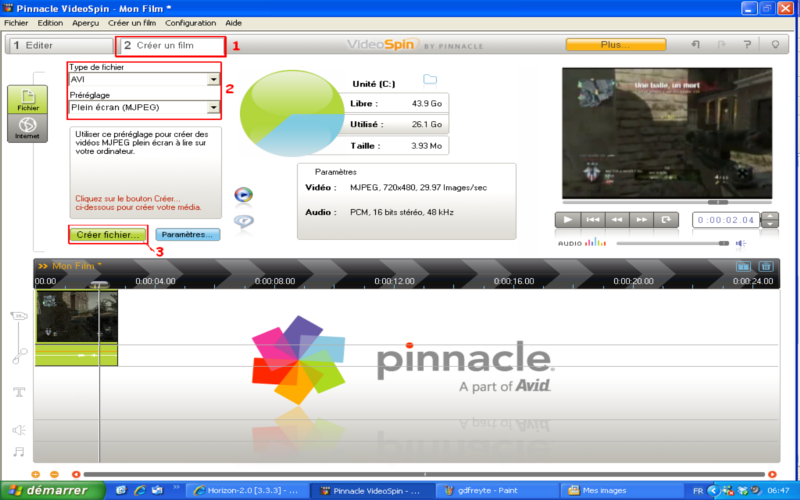Click the video track camera icon
This screenshot has width=800, height=500.
tap(19, 316)
